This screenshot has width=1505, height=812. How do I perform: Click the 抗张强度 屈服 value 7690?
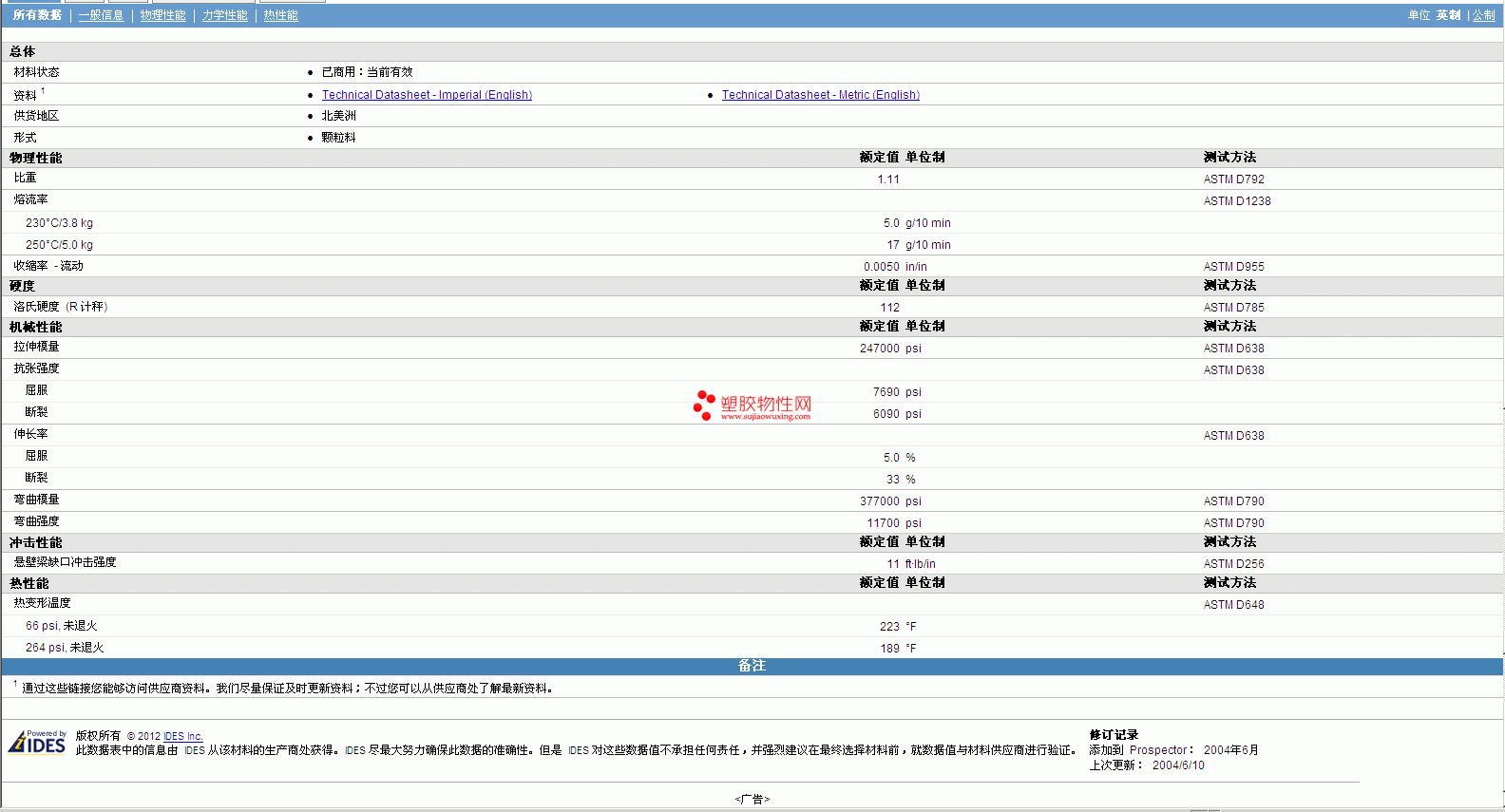pyautogui.click(x=886, y=392)
